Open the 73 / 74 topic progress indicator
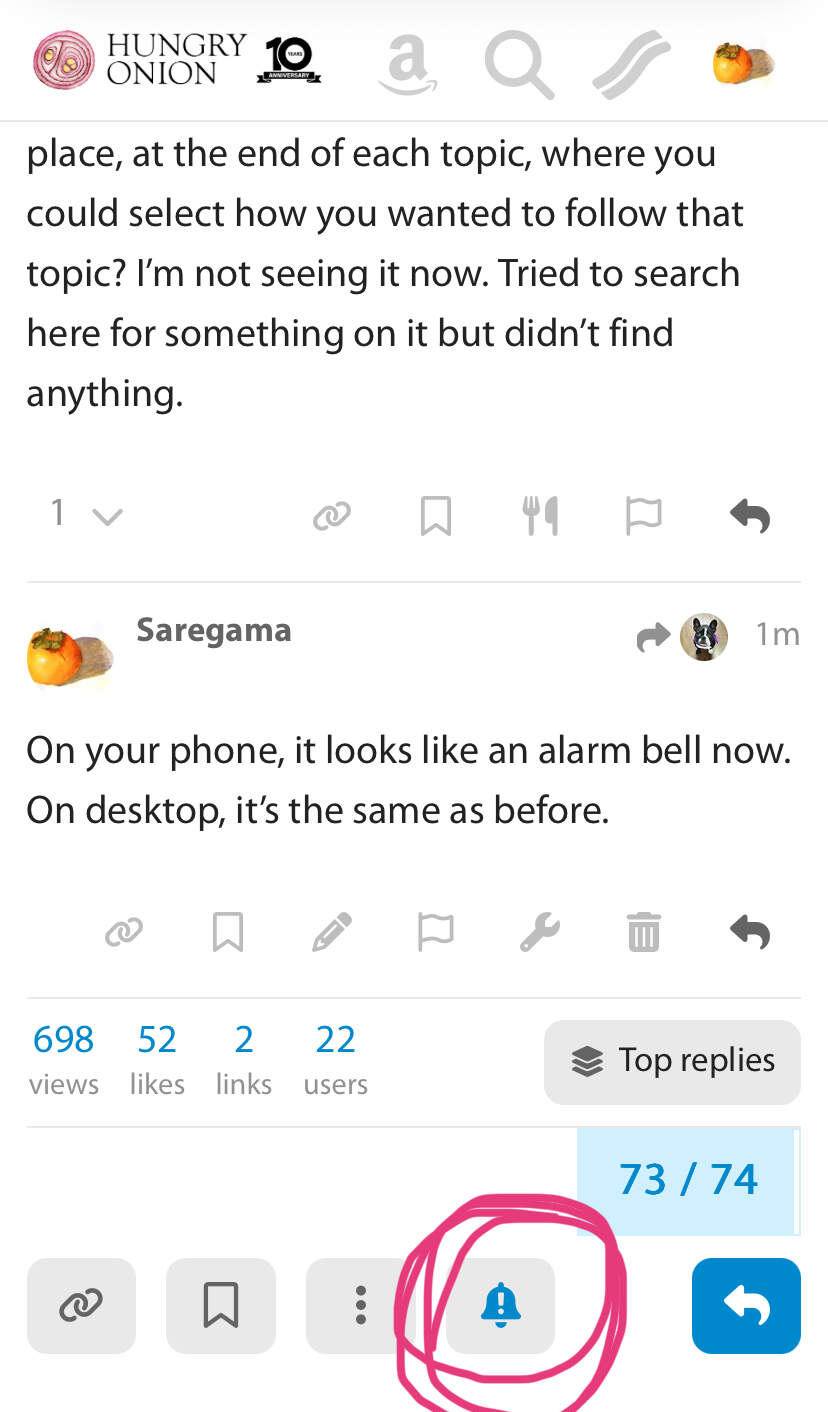The height and width of the screenshot is (1412, 828). 688,1180
